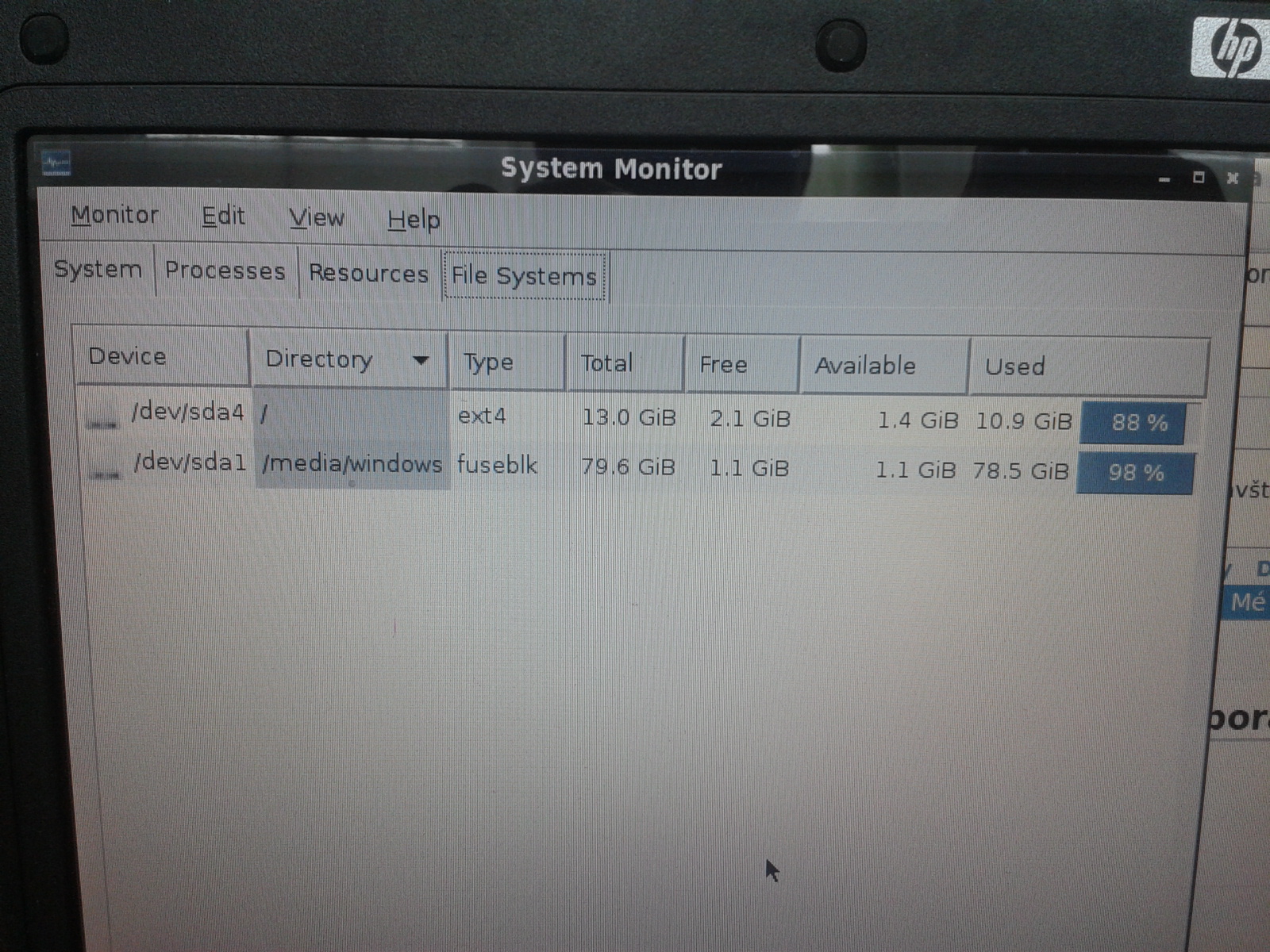Switch to the Resources tab
Viewport: 1270px width, 952px height.
pos(368,274)
